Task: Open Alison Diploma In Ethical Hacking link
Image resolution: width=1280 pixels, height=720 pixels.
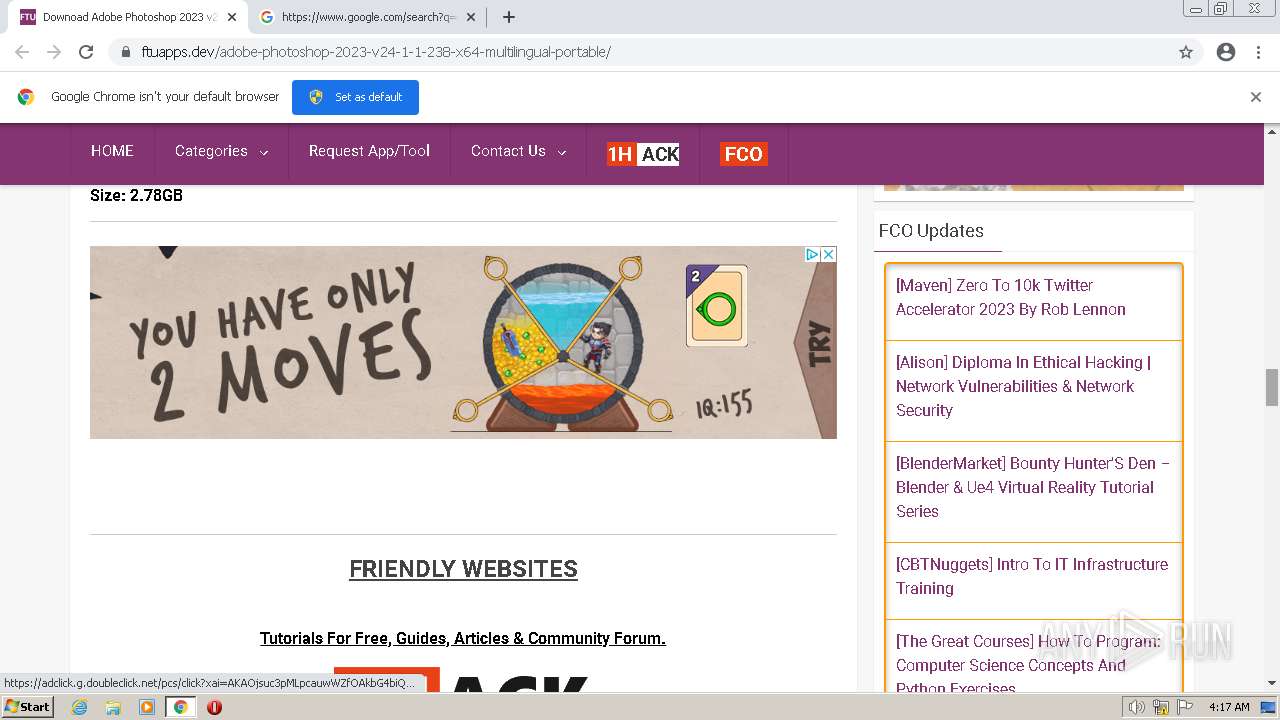Action: pos(1023,386)
